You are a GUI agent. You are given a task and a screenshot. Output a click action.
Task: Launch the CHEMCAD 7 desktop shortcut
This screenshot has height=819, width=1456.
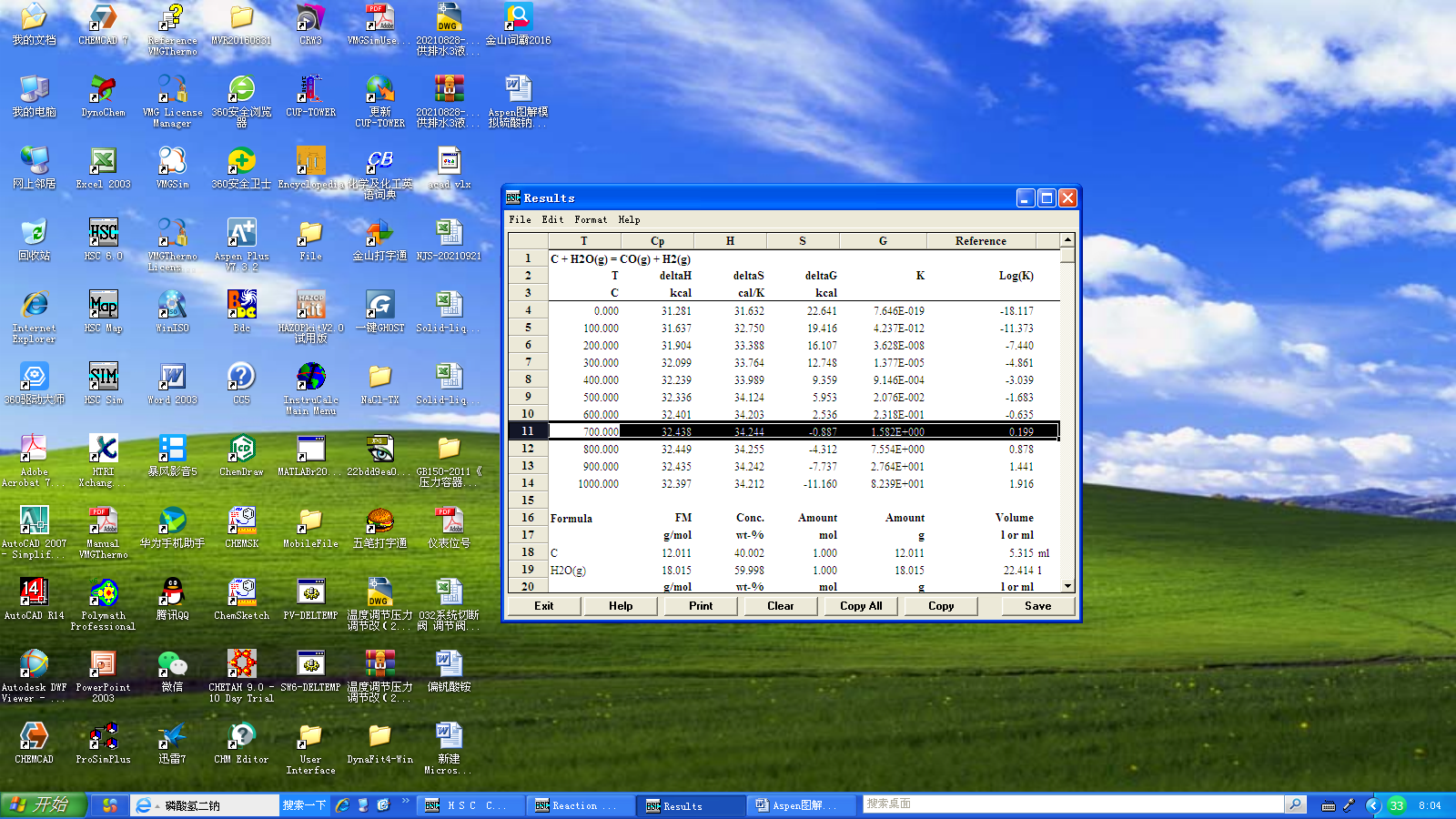click(103, 24)
